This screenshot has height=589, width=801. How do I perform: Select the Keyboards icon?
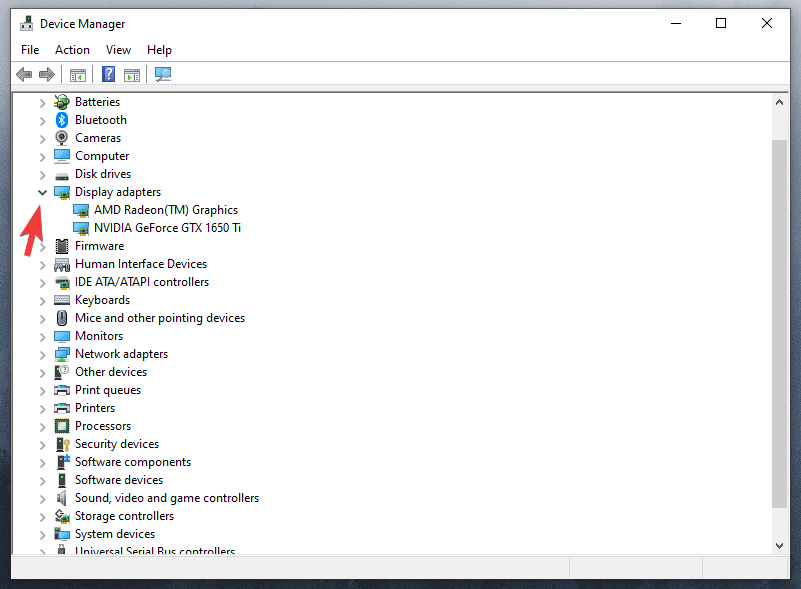coord(62,300)
